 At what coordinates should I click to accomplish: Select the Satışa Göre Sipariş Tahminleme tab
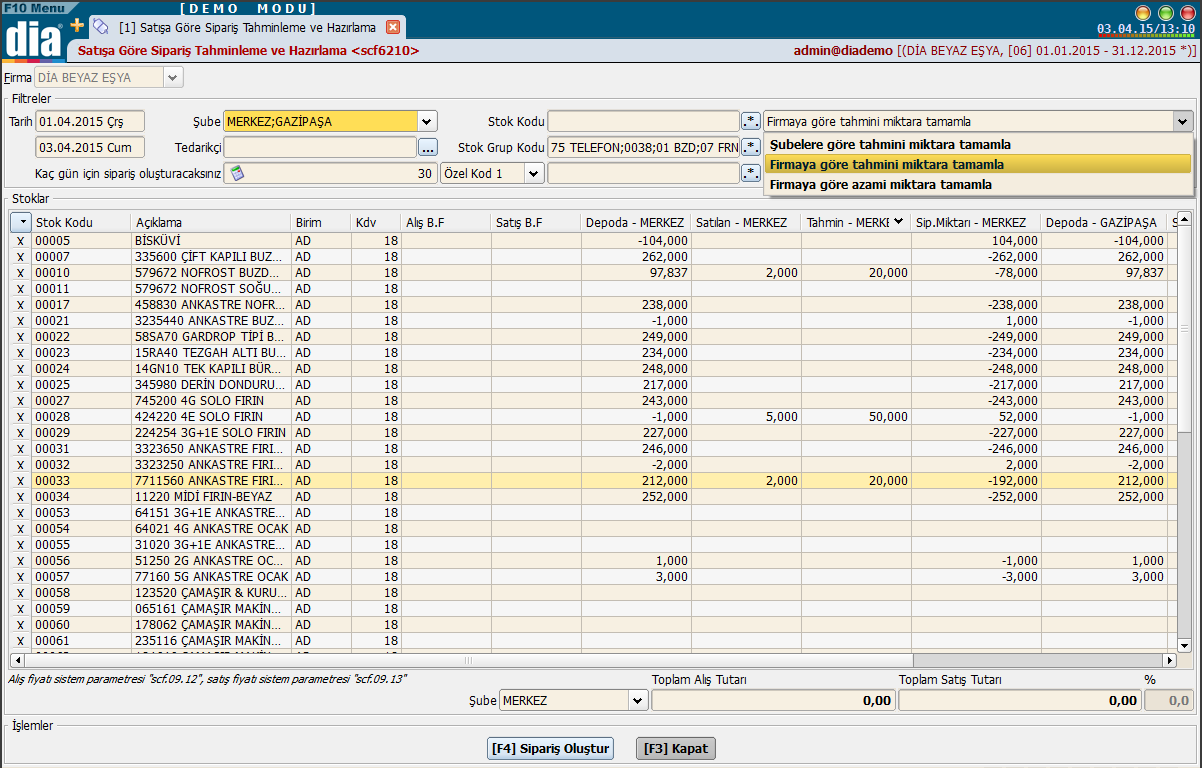[x=247, y=27]
